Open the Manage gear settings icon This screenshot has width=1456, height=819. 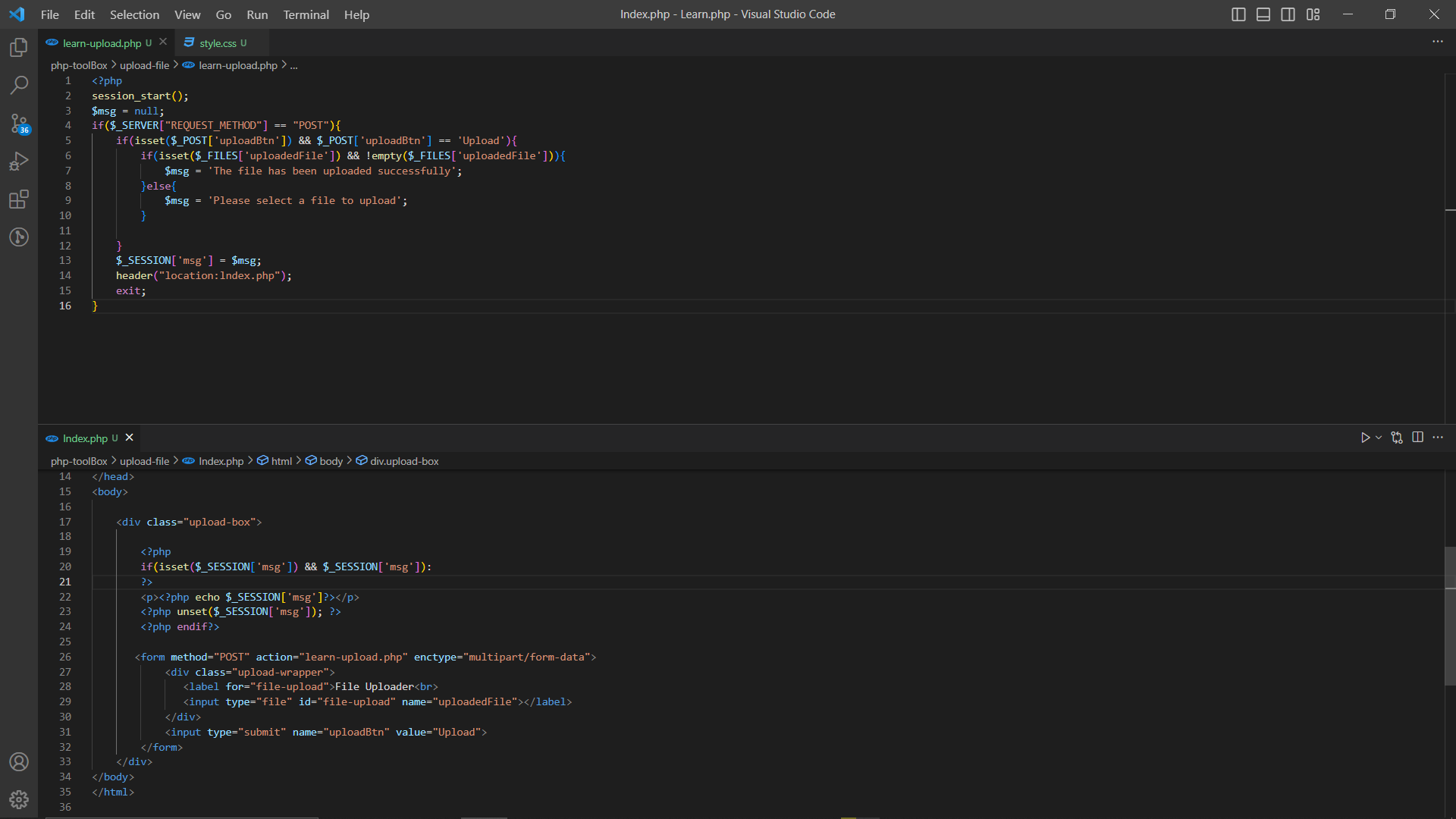coord(19,799)
